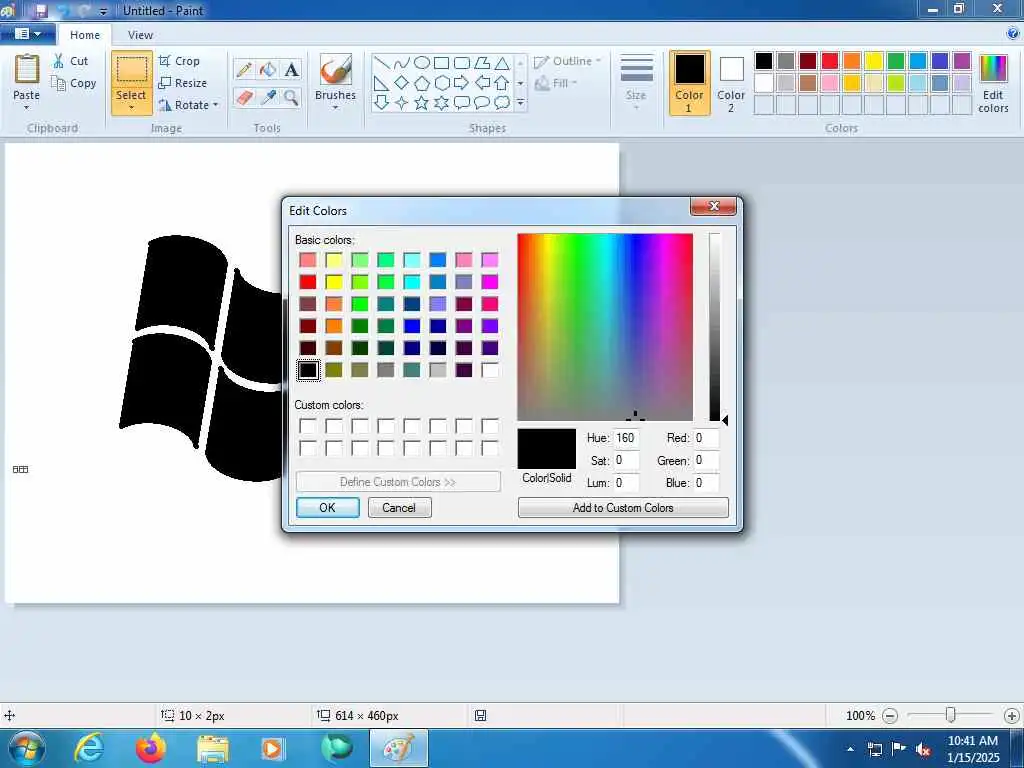Screen dimensions: 1024x768
Task: Choose the Five-point star shape
Action: pyautogui.click(x=422, y=103)
